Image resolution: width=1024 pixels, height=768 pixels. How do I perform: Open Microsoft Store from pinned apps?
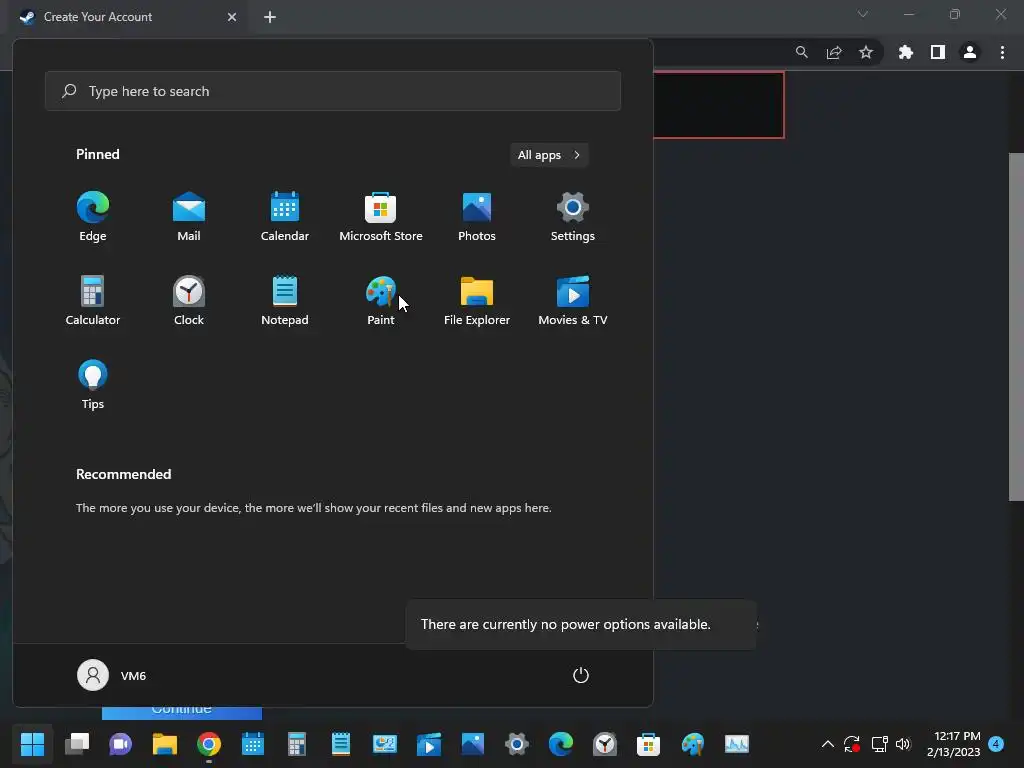381,217
